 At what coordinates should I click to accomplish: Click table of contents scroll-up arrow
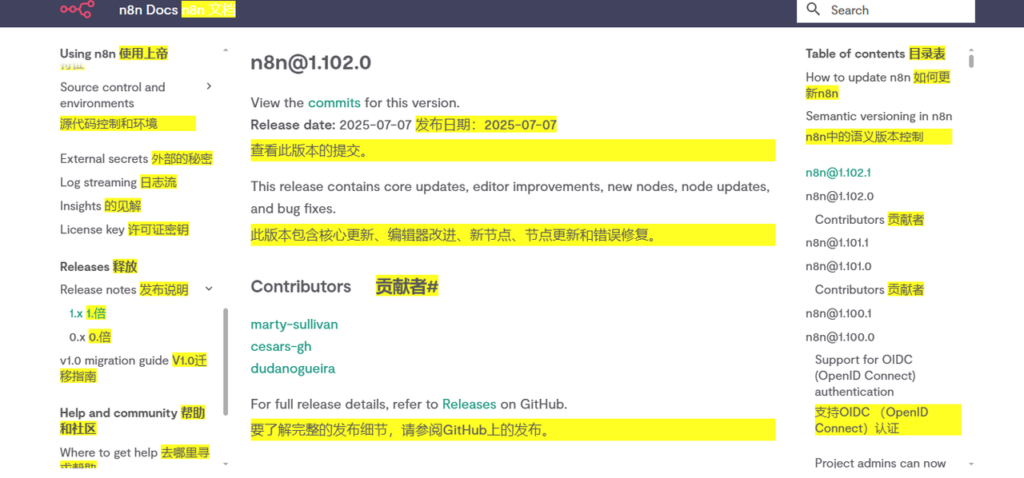[x=971, y=50]
